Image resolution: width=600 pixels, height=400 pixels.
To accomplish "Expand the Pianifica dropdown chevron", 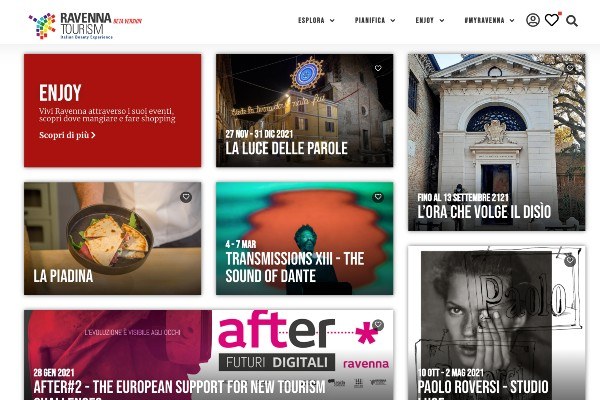I will [x=393, y=21].
